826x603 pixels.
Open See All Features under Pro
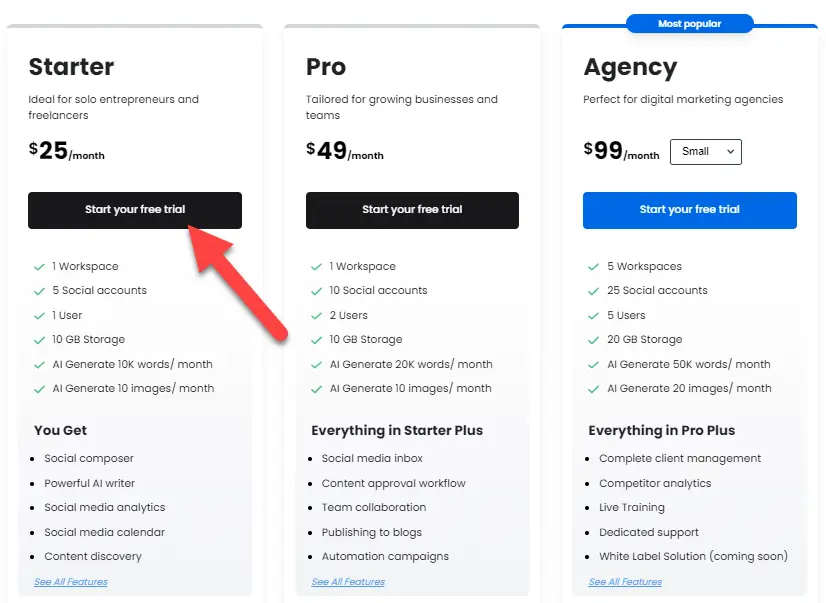pyautogui.click(x=347, y=581)
